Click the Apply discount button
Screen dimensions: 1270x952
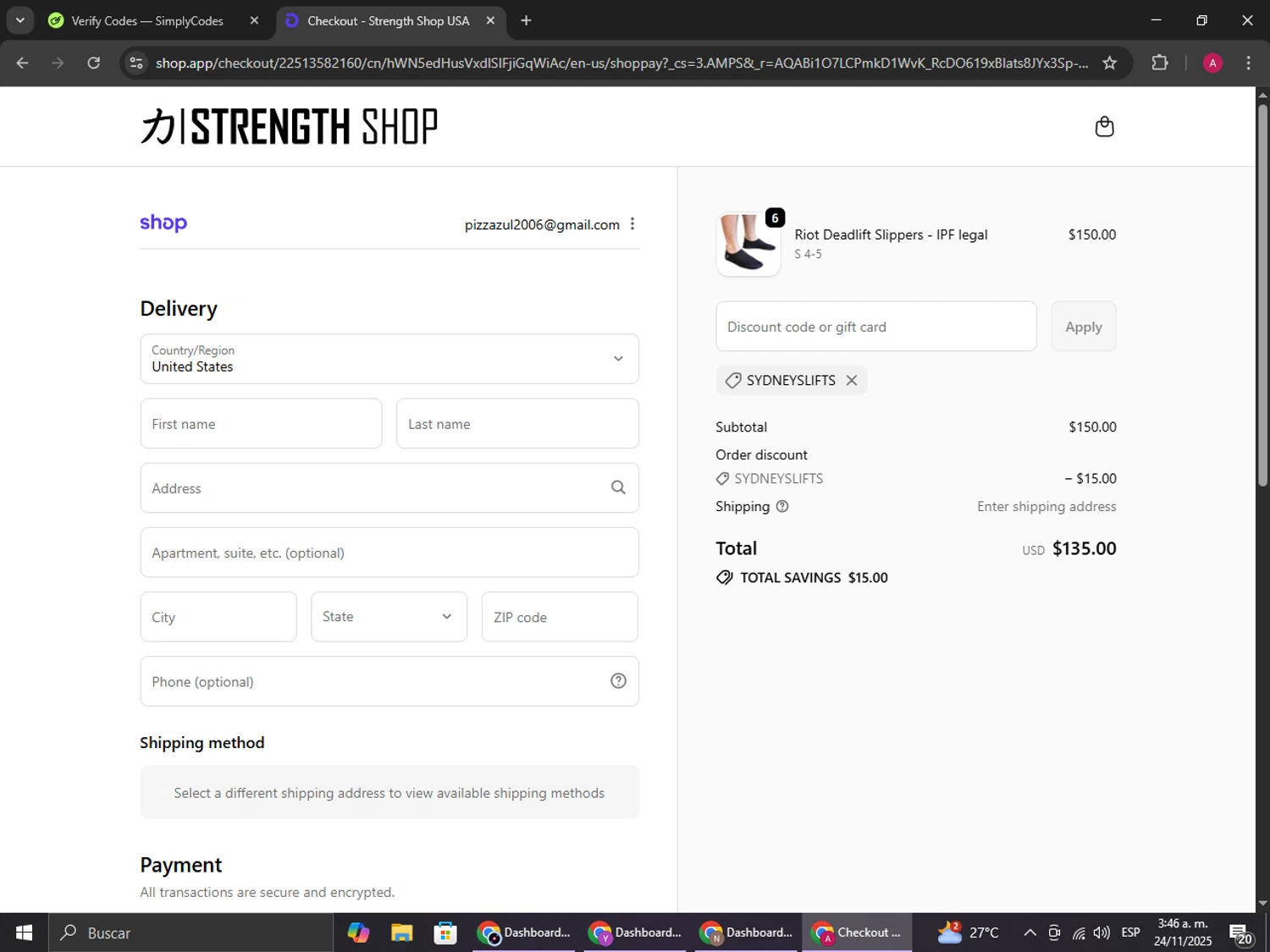tap(1084, 327)
